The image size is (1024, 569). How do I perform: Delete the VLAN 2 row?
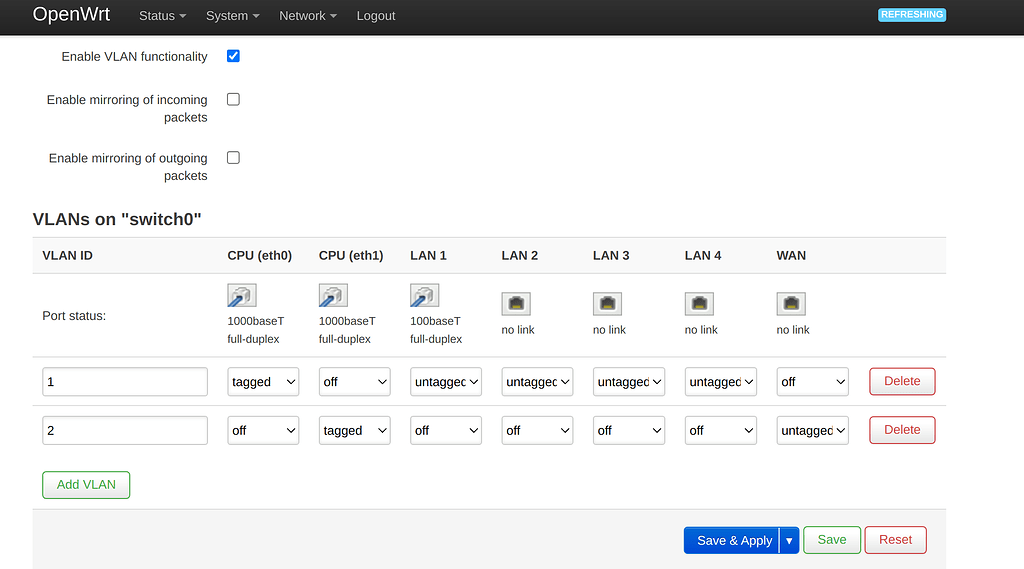point(902,430)
